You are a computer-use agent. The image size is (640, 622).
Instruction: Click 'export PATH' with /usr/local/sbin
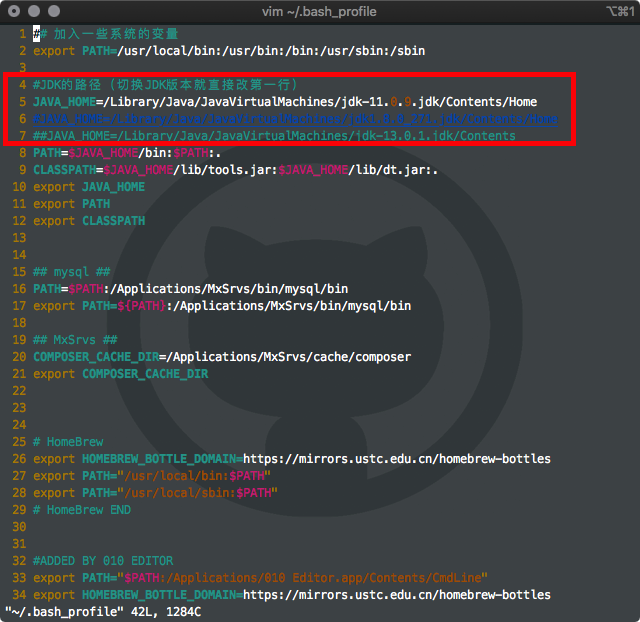tap(155, 493)
